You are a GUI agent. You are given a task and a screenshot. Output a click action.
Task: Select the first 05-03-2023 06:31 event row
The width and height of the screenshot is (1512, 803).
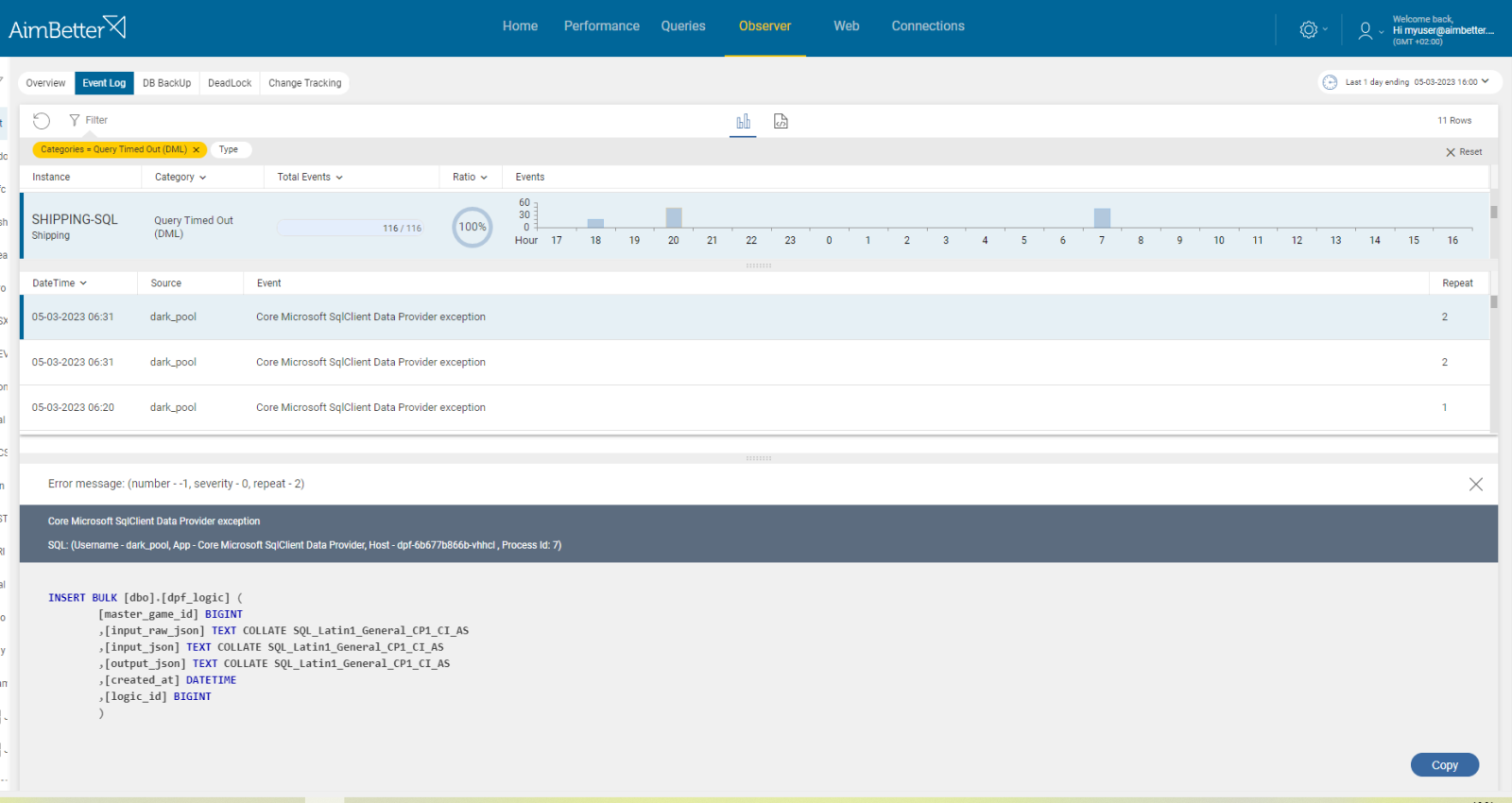(755, 317)
